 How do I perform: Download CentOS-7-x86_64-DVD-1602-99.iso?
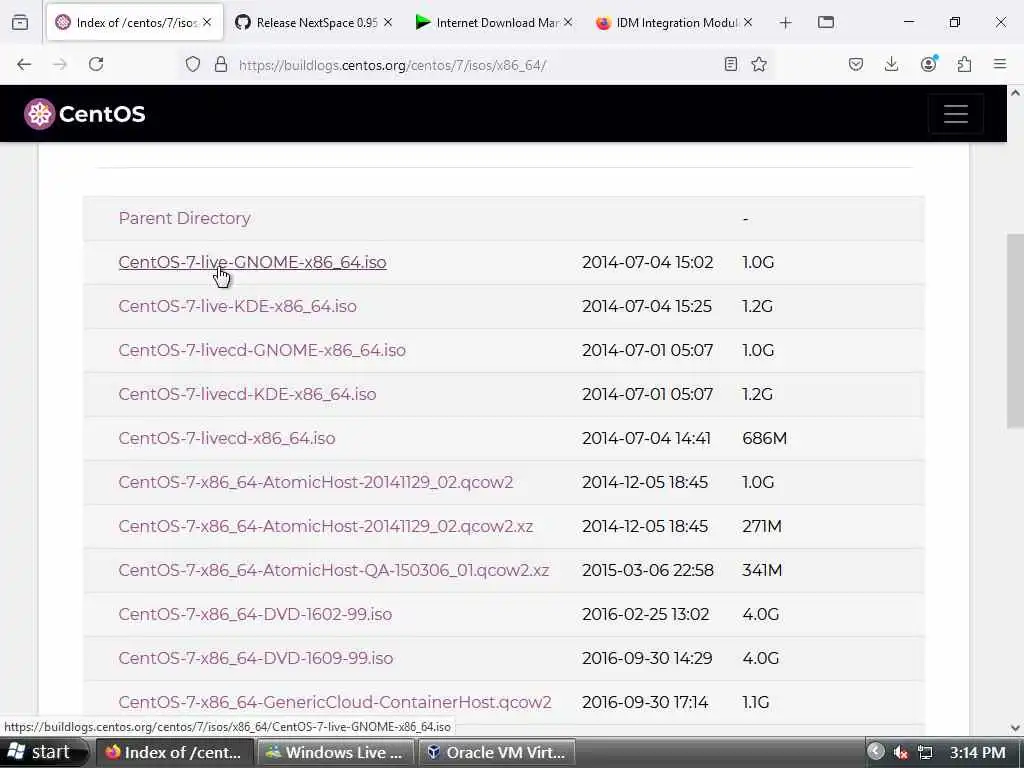coord(255,614)
